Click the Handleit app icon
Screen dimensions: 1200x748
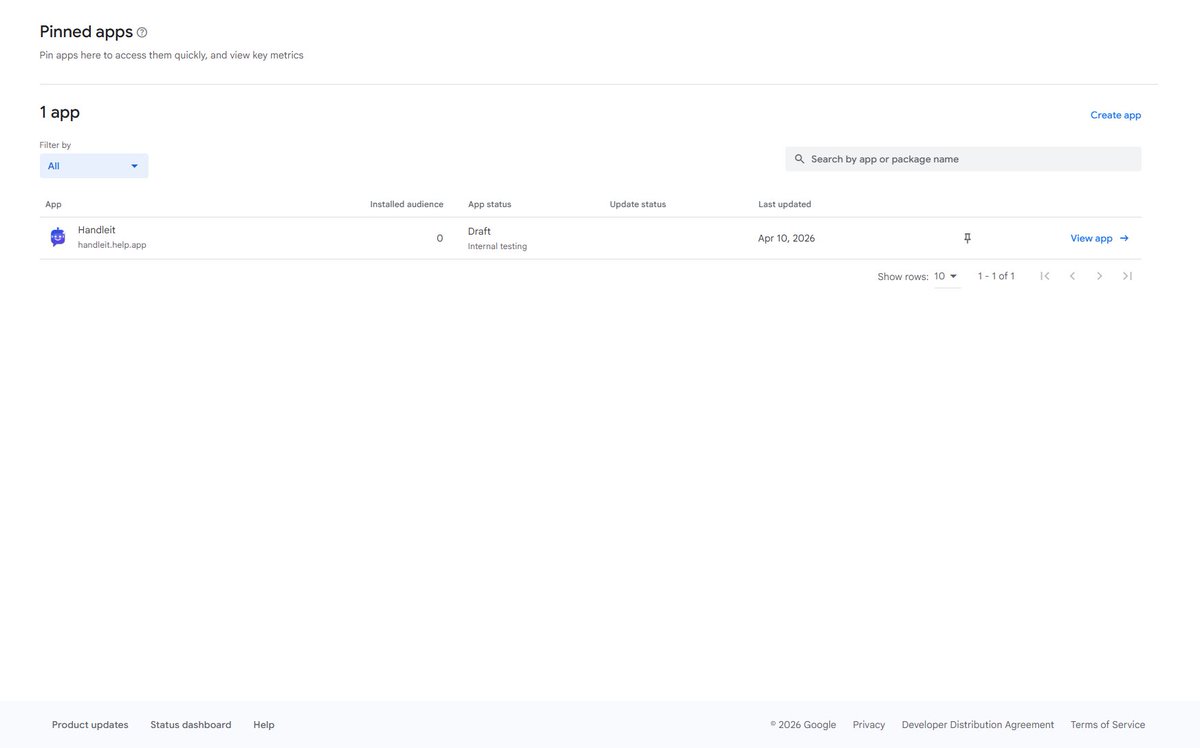[x=58, y=237]
